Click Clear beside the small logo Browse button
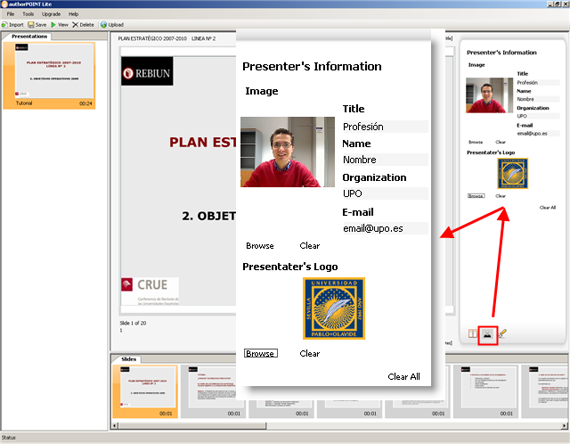The width and height of the screenshot is (570, 444). [x=500, y=196]
